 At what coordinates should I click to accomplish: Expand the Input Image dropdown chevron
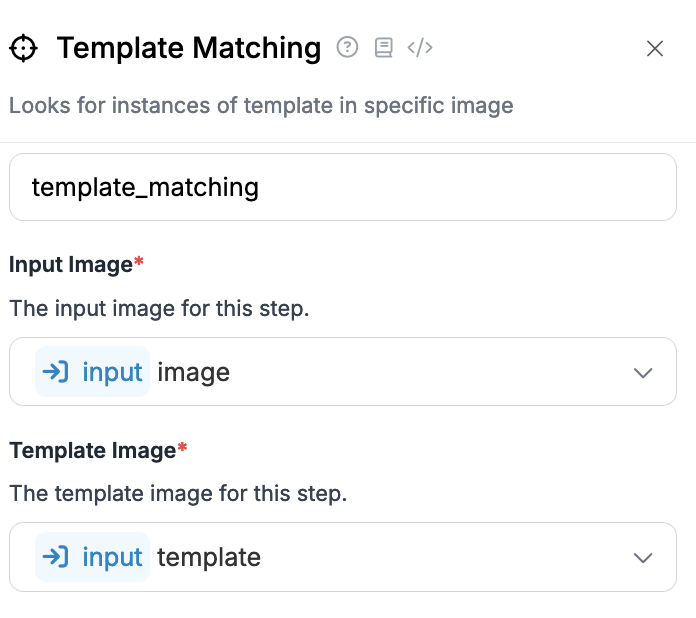[x=643, y=372]
